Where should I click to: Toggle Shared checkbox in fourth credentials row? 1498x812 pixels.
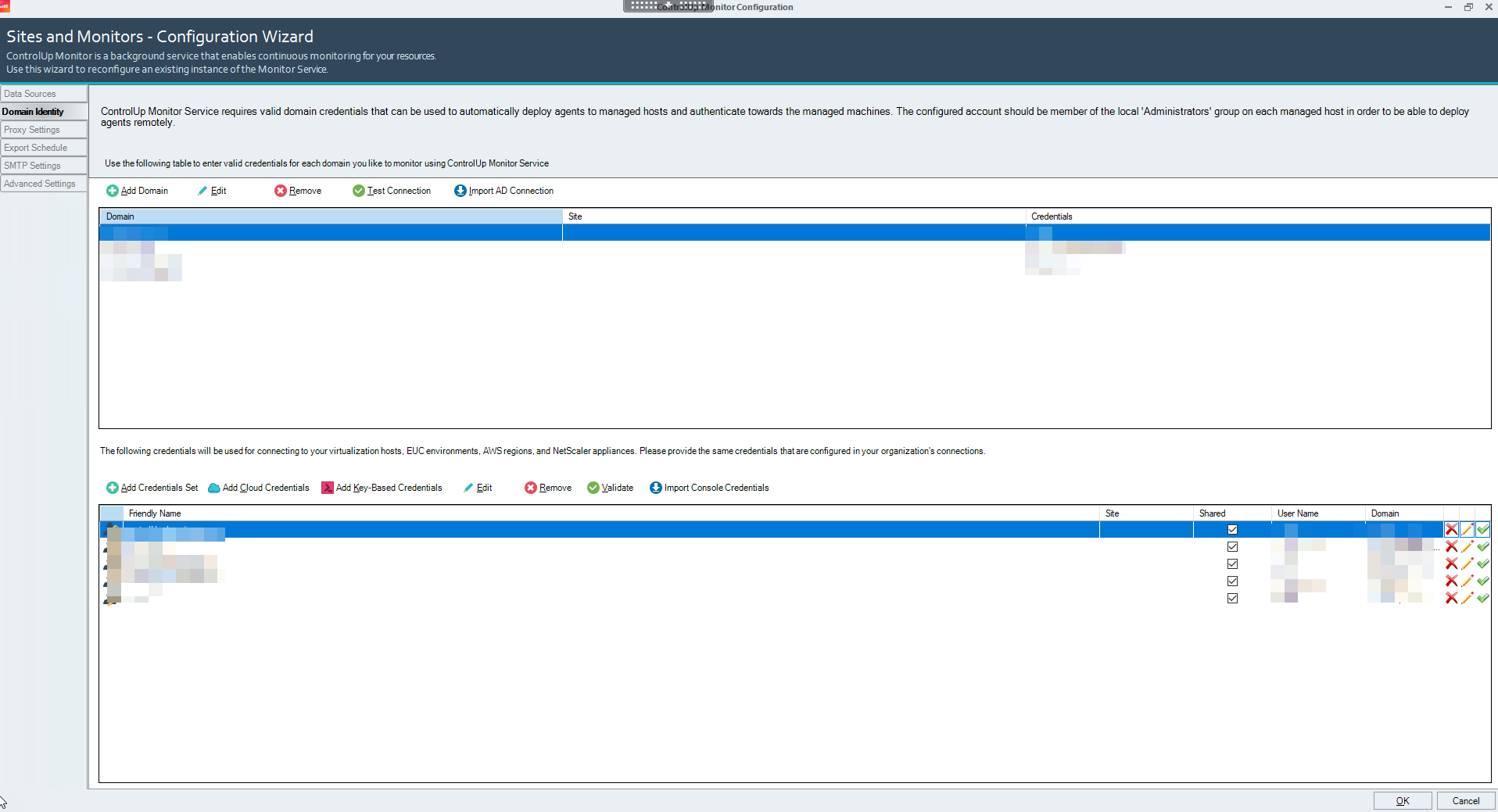pos(1232,581)
